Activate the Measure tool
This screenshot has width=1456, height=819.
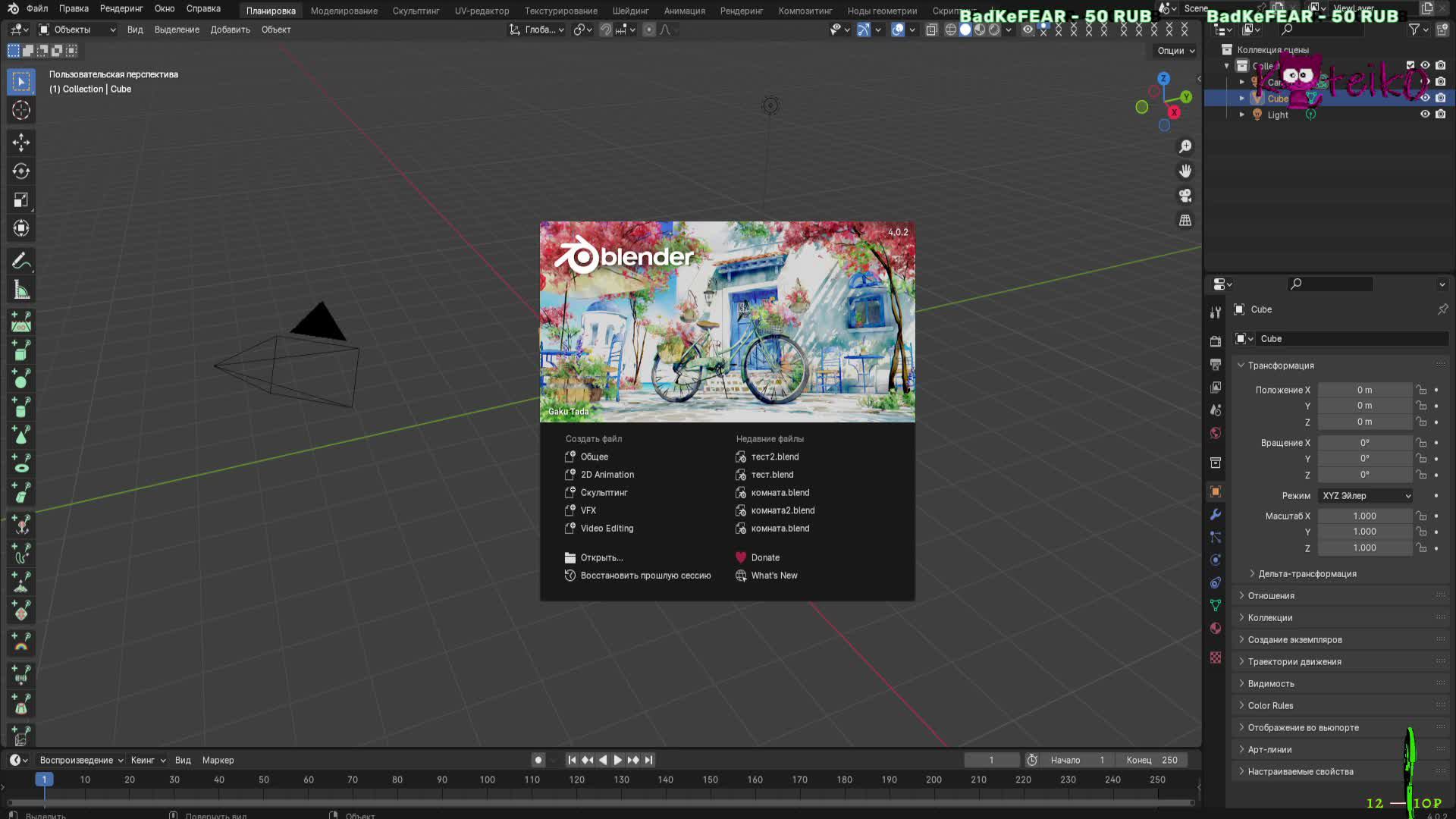point(20,290)
